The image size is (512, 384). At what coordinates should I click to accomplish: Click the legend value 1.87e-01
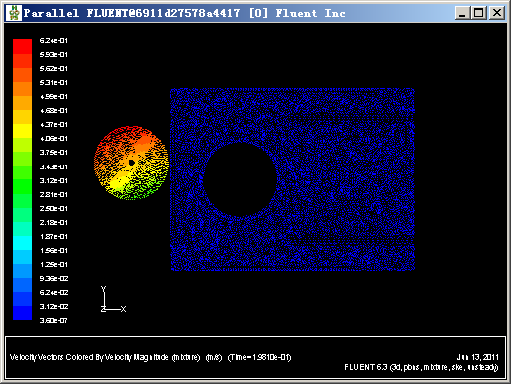53,236
